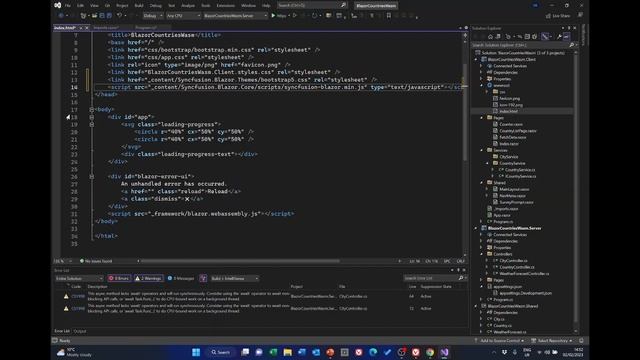Collapse the blazor-error-ui div block
Viewport: 640px width, 360px height.
coord(91,176)
